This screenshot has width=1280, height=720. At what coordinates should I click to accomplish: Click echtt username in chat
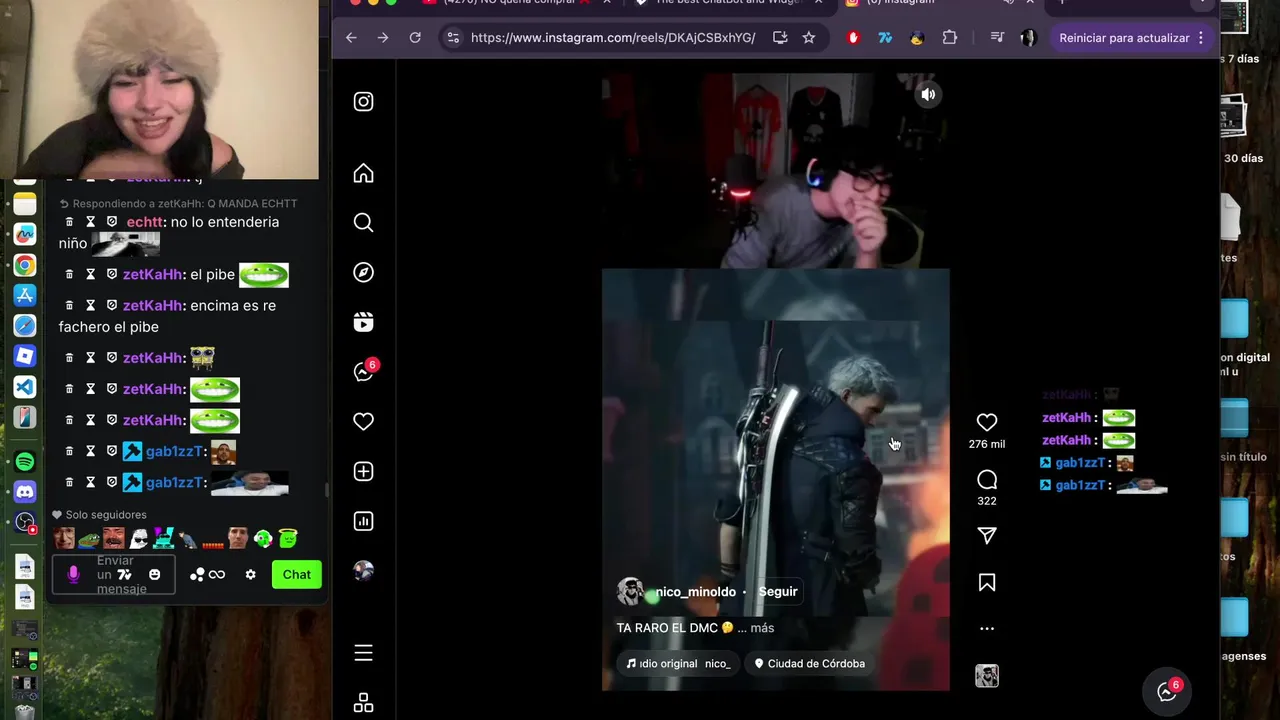[x=145, y=222]
